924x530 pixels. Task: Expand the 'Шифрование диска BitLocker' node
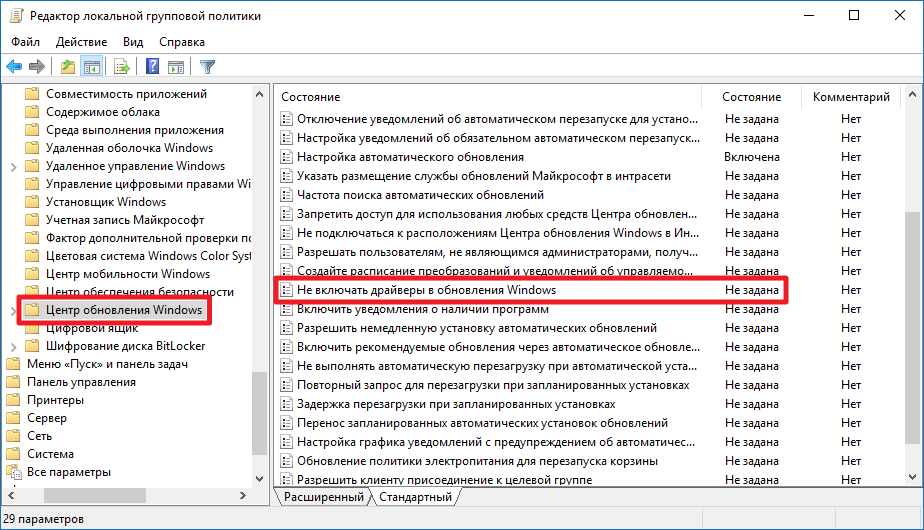(x=14, y=347)
